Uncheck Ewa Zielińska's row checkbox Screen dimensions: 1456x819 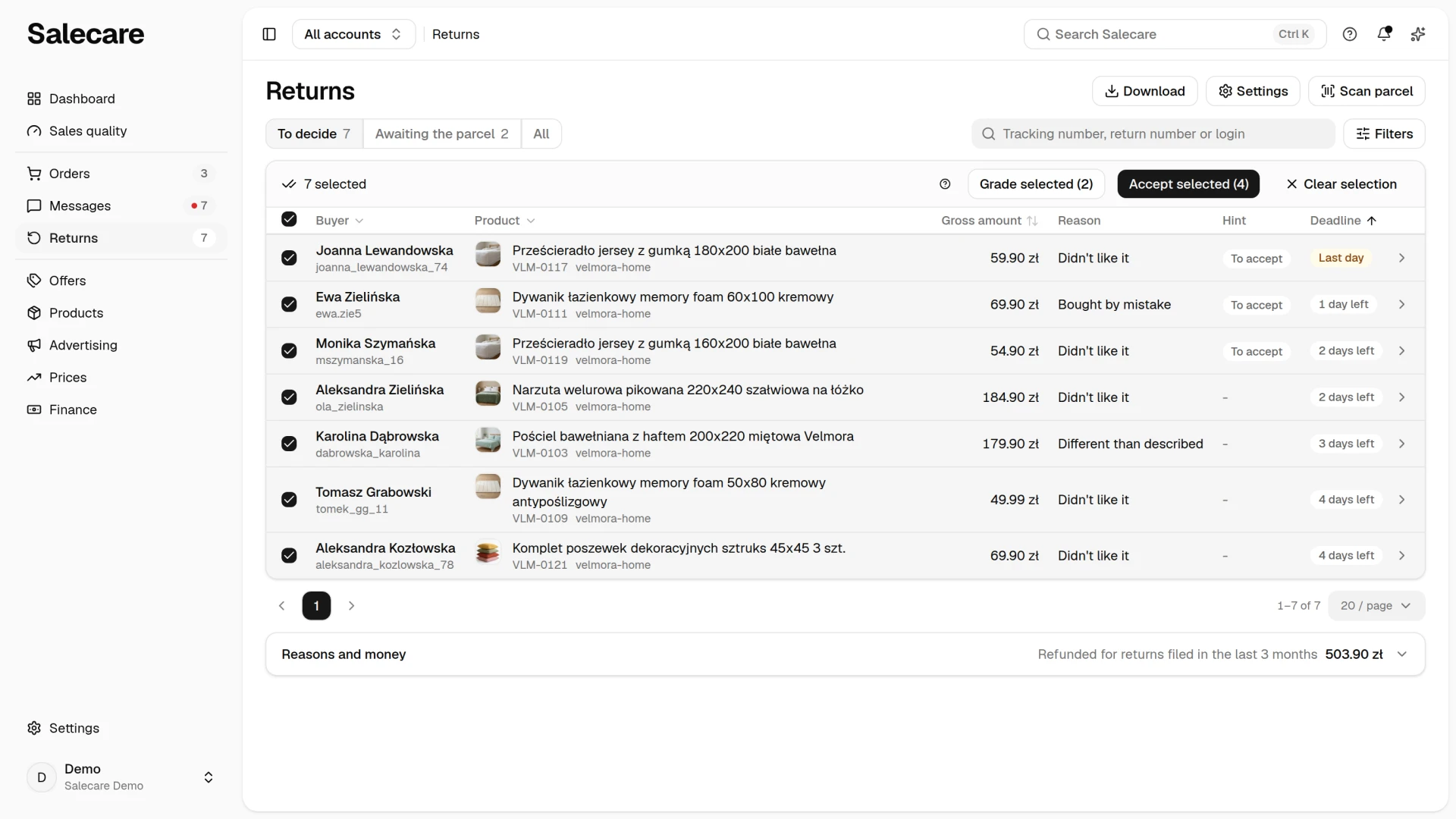[289, 304]
